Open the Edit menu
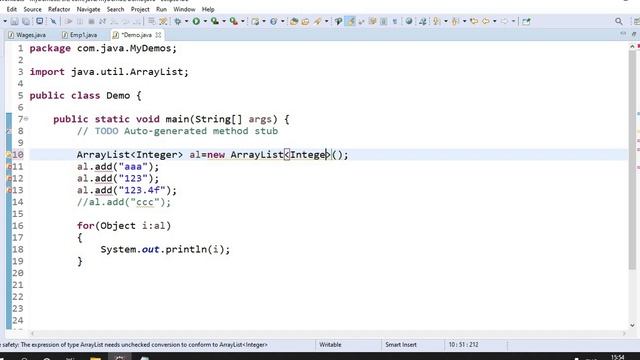The image size is (640, 360). 12,9
